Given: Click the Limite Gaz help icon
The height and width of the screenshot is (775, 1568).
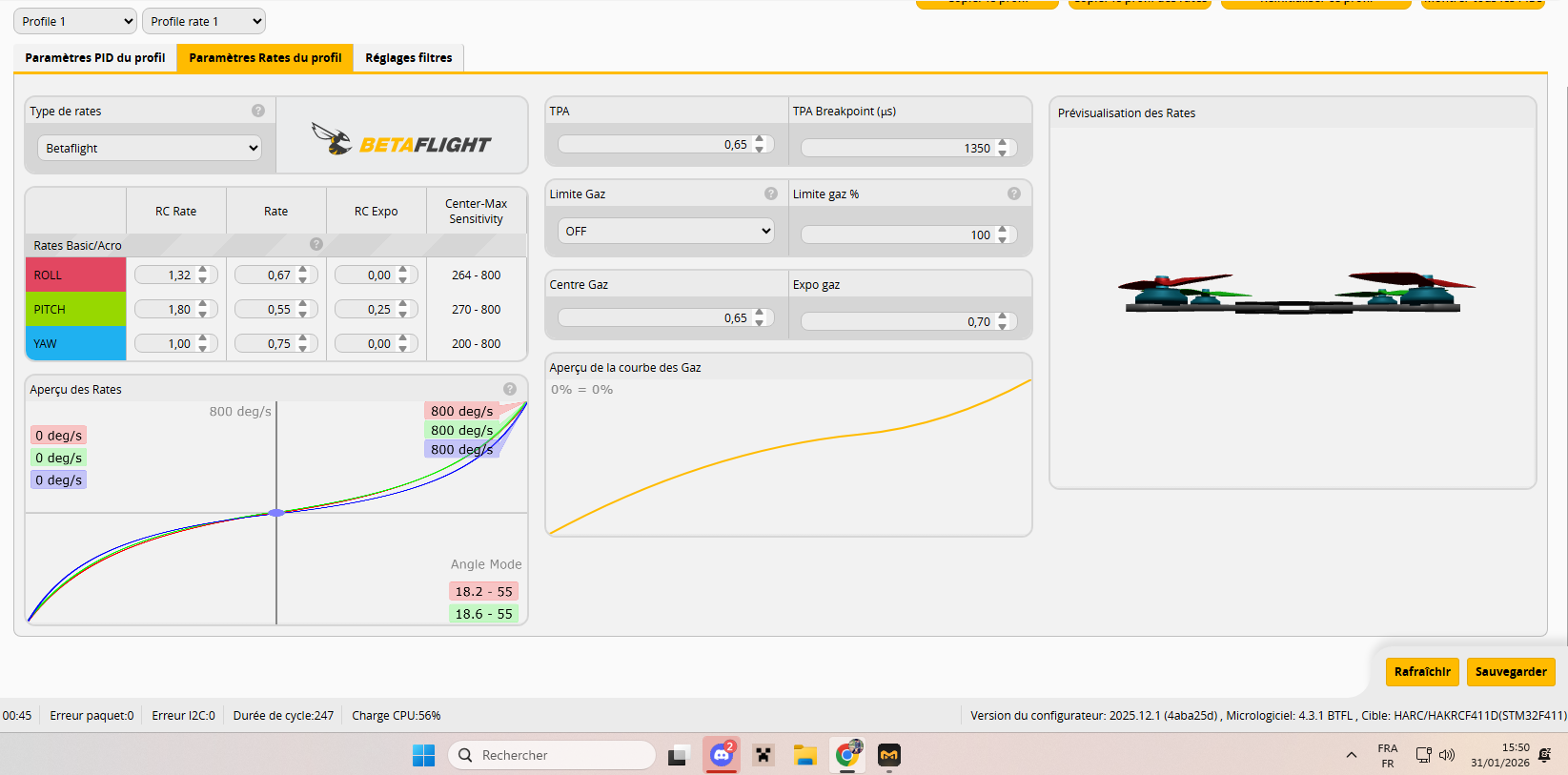Looking at the screenshot, I should click(x=771, y=194).
